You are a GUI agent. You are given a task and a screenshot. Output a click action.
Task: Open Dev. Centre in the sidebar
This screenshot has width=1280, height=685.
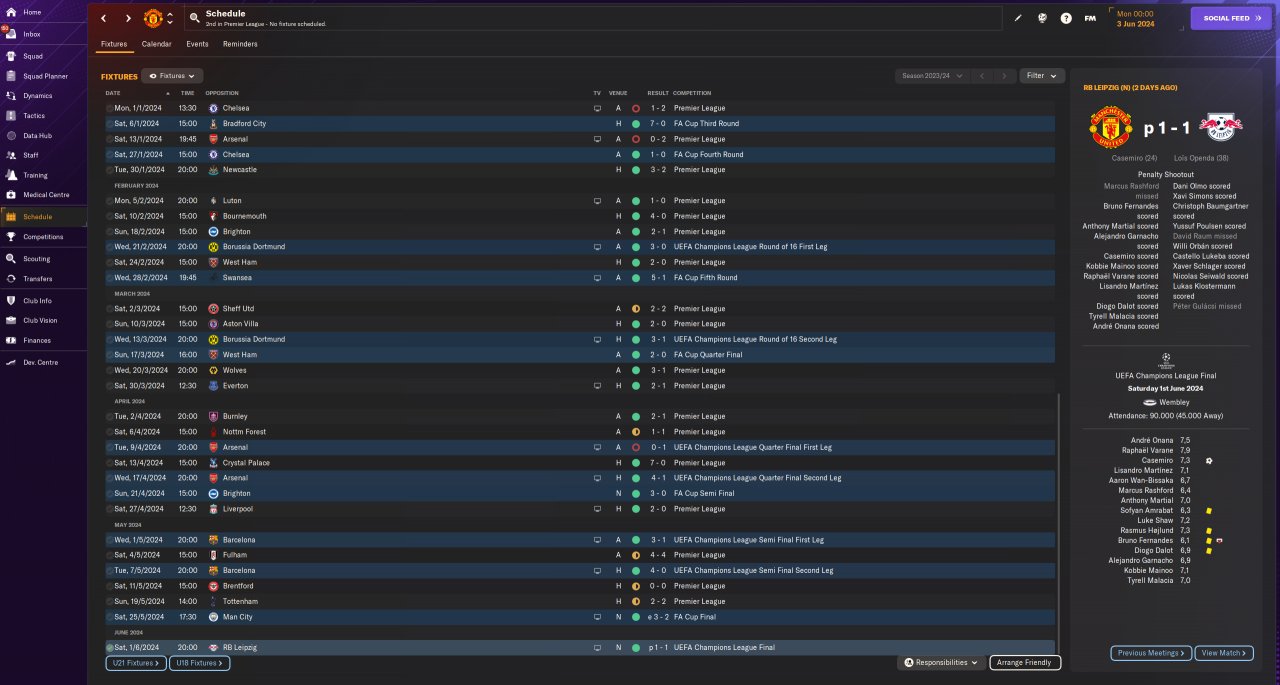(41, 362)
